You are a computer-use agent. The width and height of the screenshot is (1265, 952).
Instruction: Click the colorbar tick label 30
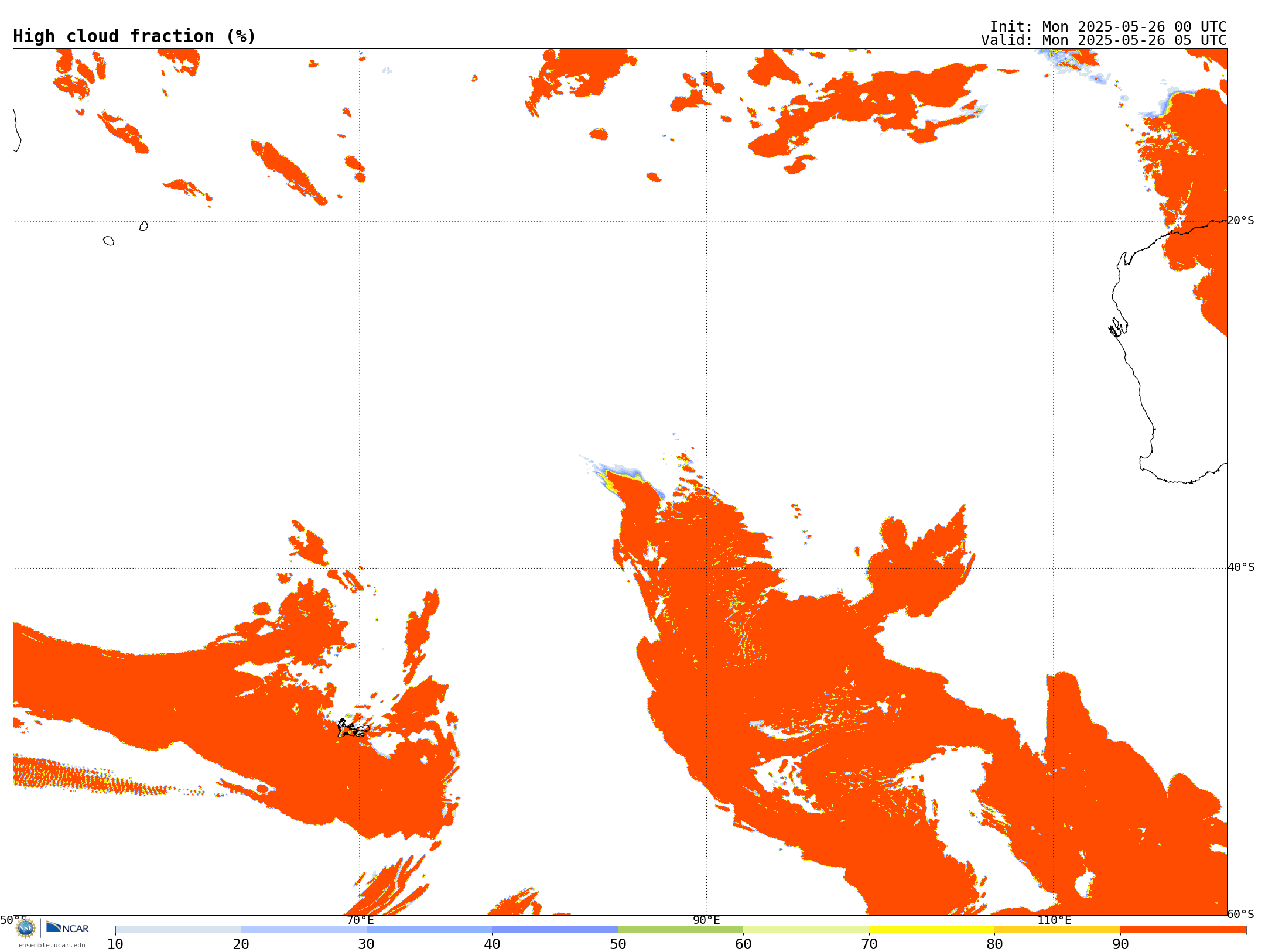tap(367, 944)
